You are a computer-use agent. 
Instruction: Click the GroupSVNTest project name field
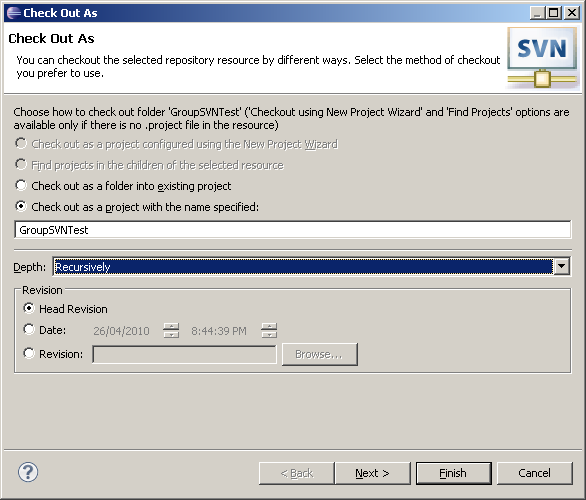point(293,229)
